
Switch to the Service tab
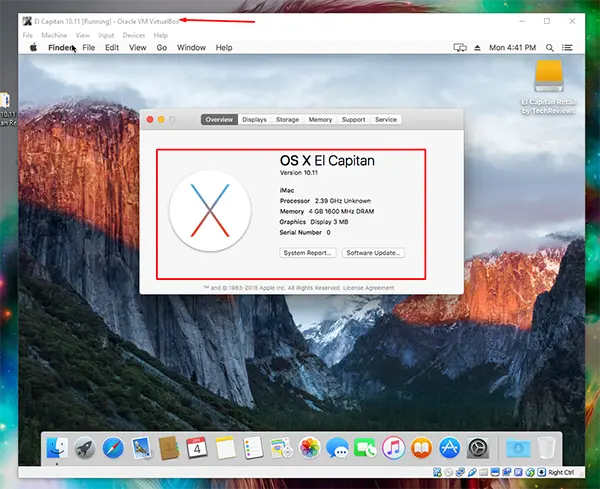(x=386, y=120)
